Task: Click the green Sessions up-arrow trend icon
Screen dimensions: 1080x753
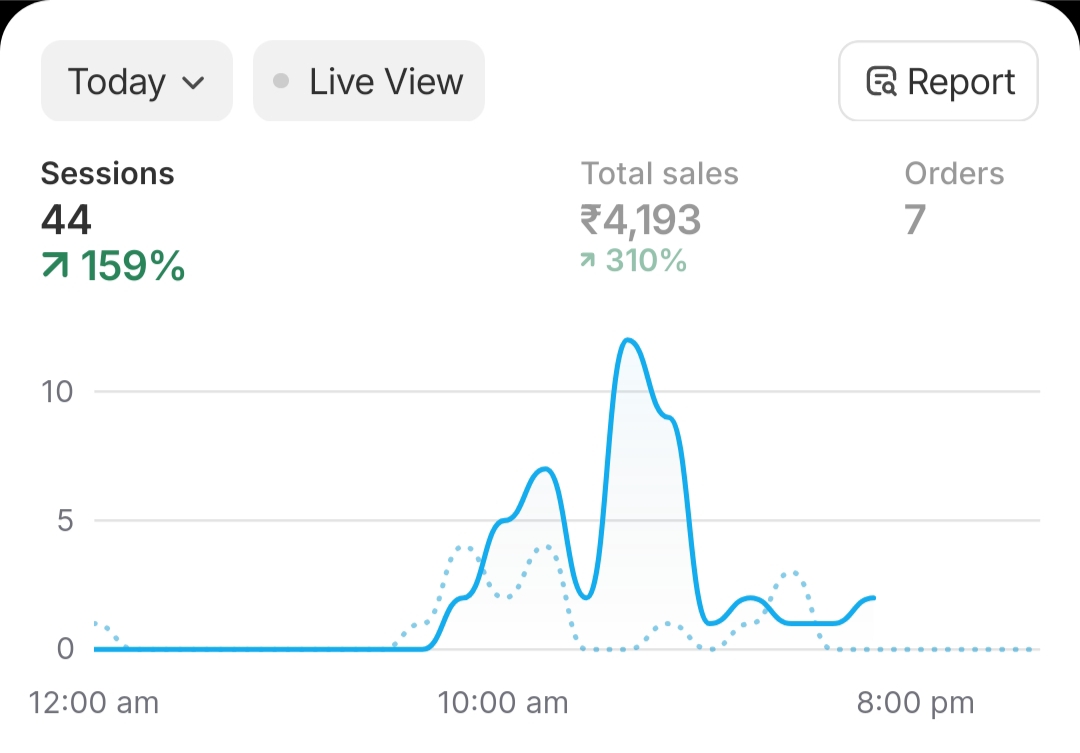Action: (56, 266)
